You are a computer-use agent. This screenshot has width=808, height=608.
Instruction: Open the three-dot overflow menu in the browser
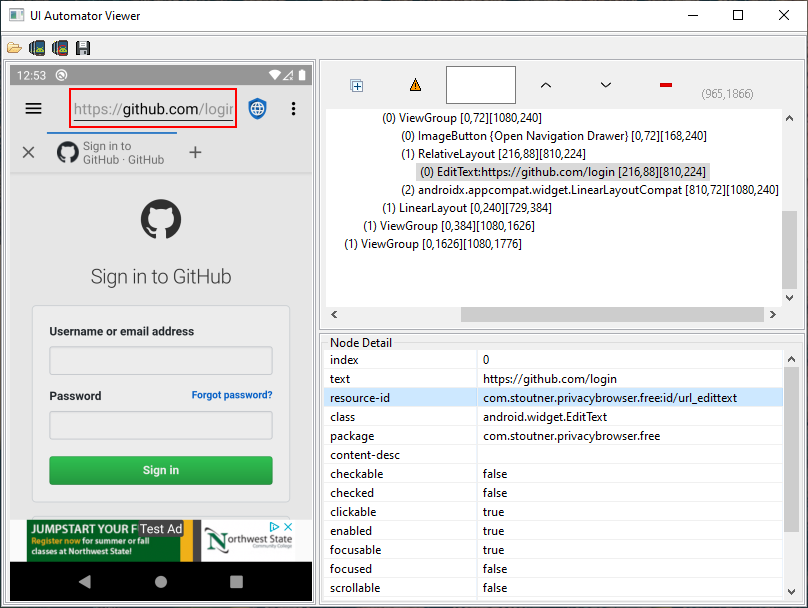293,109
